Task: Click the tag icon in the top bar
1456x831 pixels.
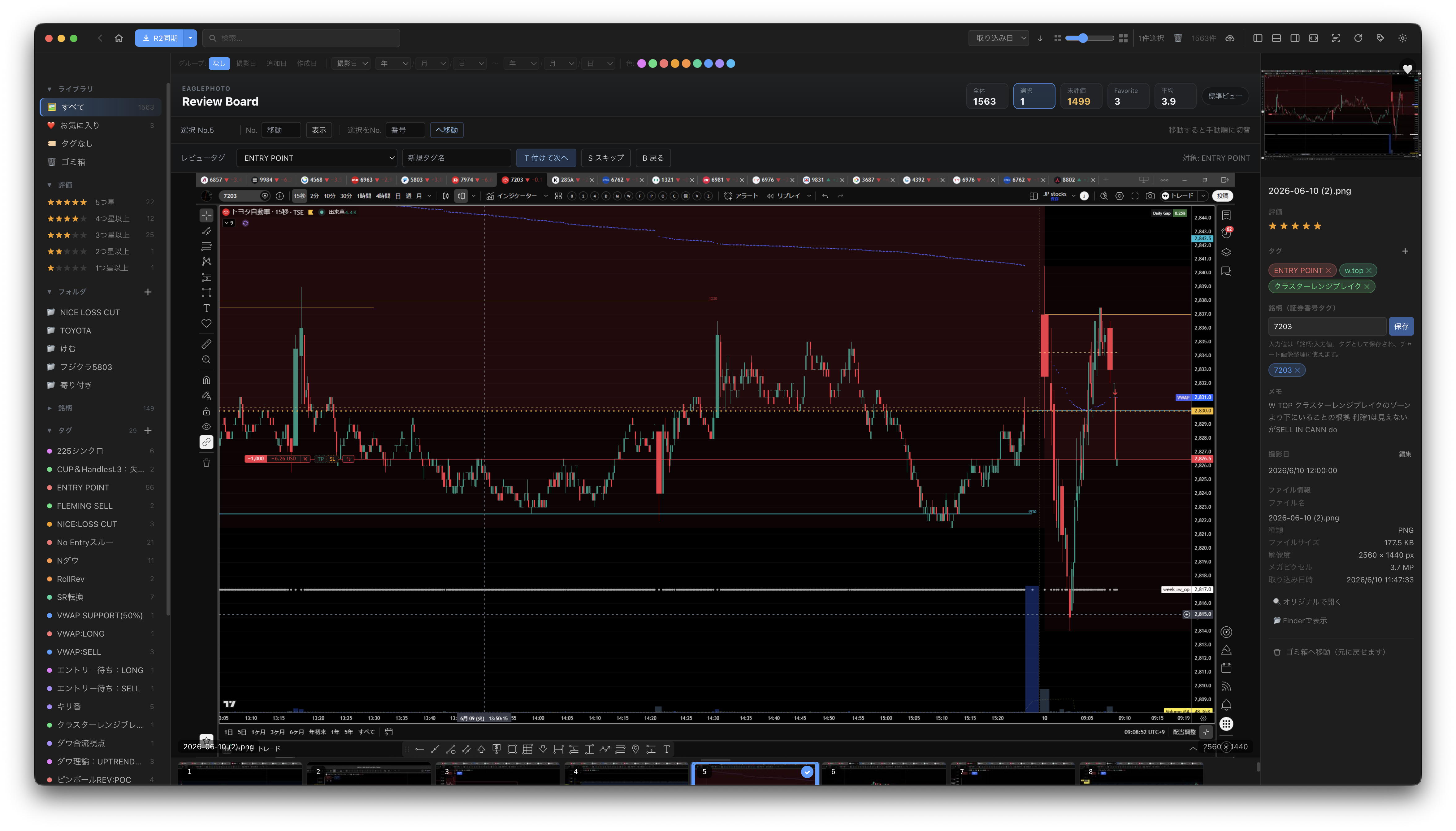Action: [1380, 38]
